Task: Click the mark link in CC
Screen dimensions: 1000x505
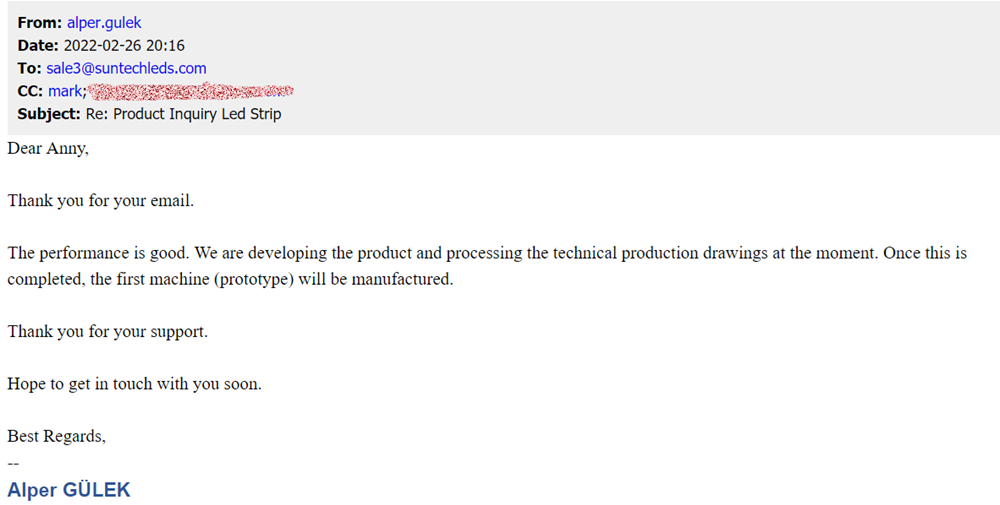Action: [x=66, y=91]
